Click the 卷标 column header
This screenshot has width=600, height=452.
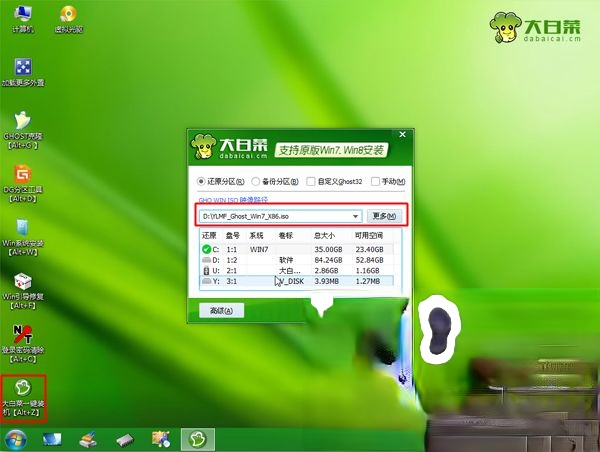point(286,235)
